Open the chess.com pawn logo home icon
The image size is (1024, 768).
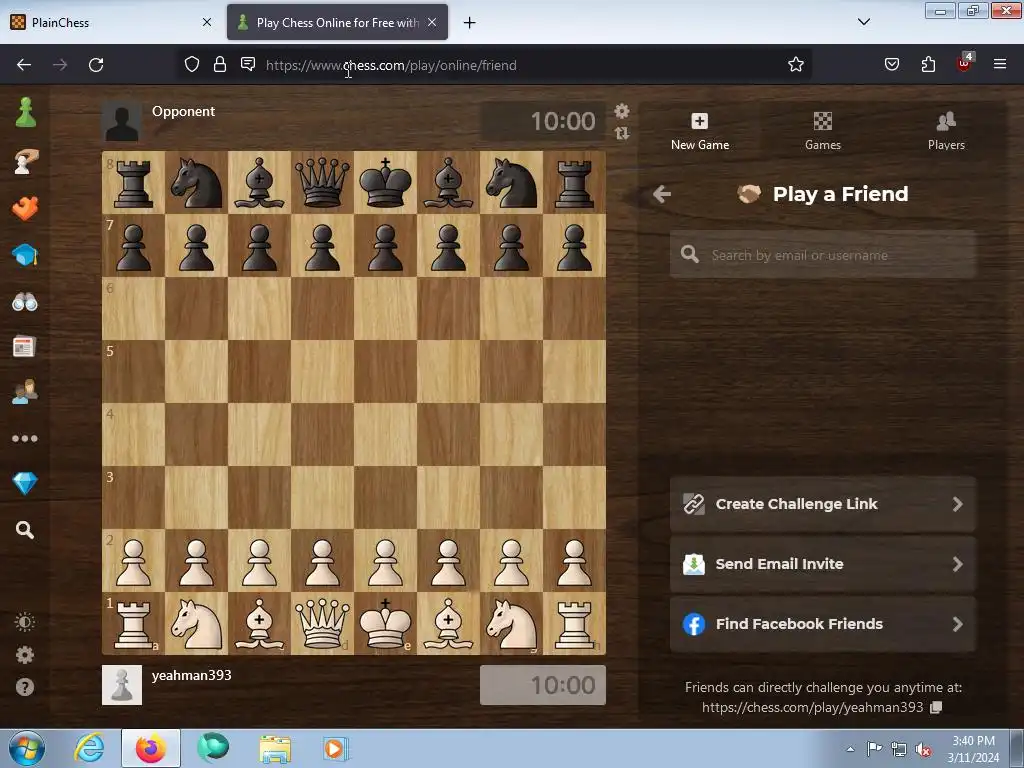pos(25,112)
